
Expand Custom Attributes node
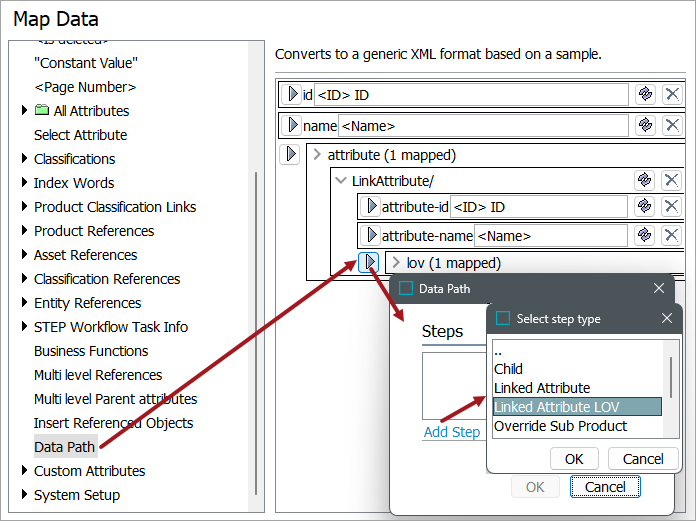click(24, 470)
